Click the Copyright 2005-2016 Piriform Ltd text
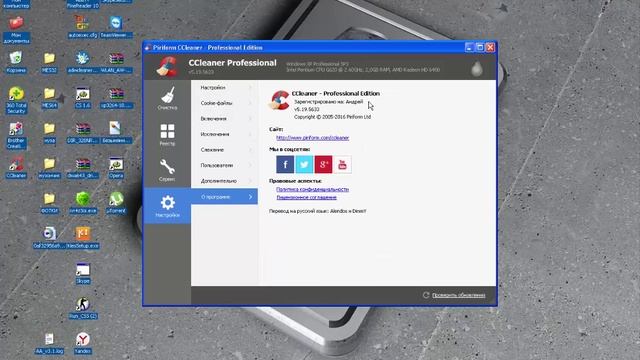This screenshot has height=360, width=640. coord(332,117)
